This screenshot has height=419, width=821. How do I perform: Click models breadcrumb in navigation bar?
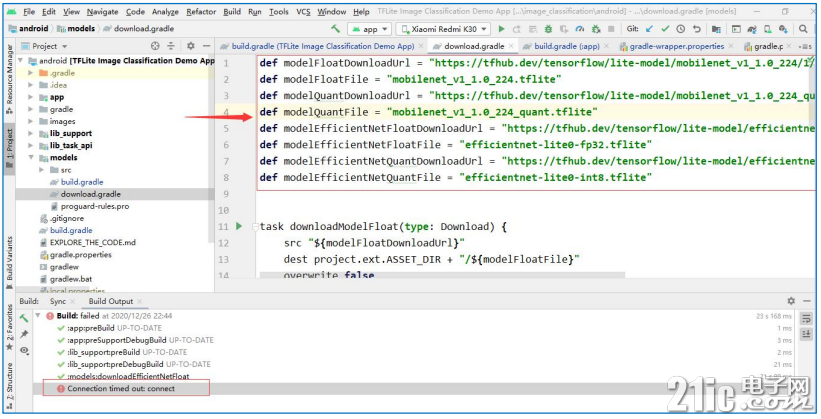76,29
